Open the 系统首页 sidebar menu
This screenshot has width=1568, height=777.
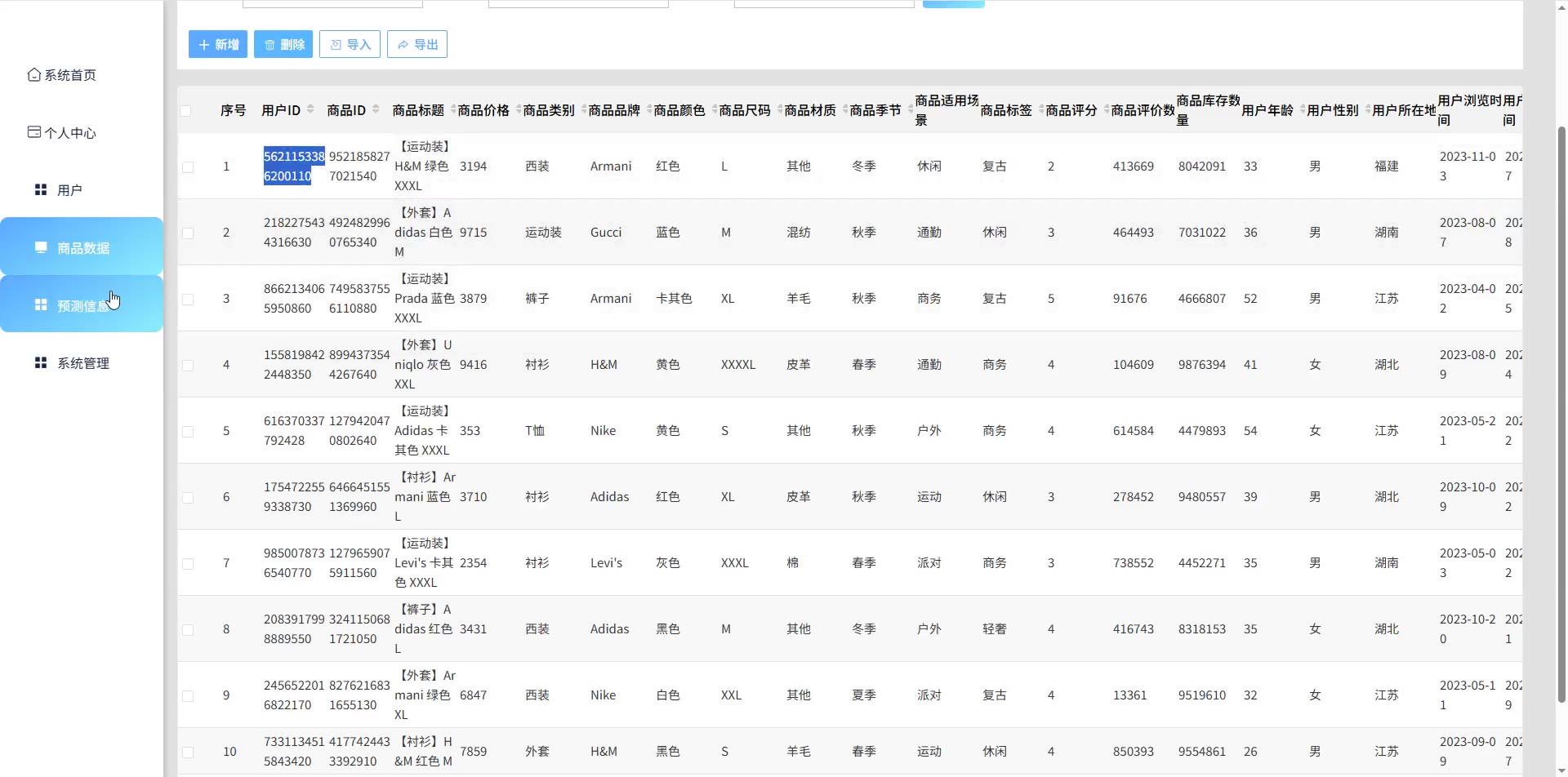click(62, 75)
